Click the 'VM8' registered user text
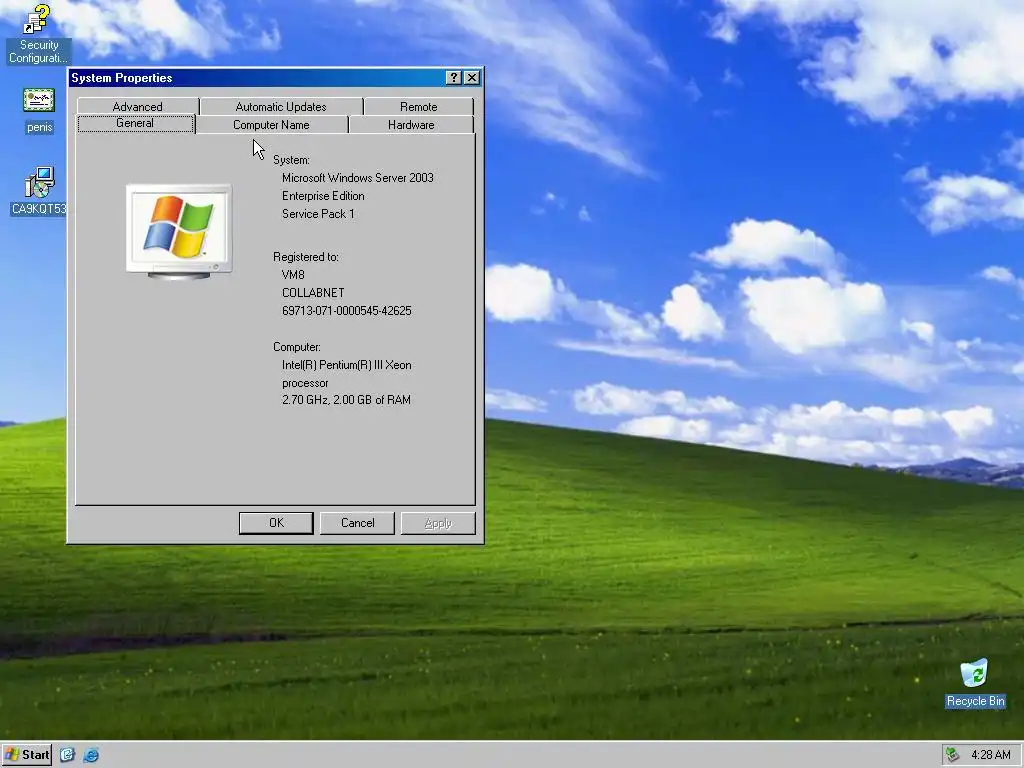Image resolution: width=1024 pixels, height=768 pixels. [x=293, y=275]
